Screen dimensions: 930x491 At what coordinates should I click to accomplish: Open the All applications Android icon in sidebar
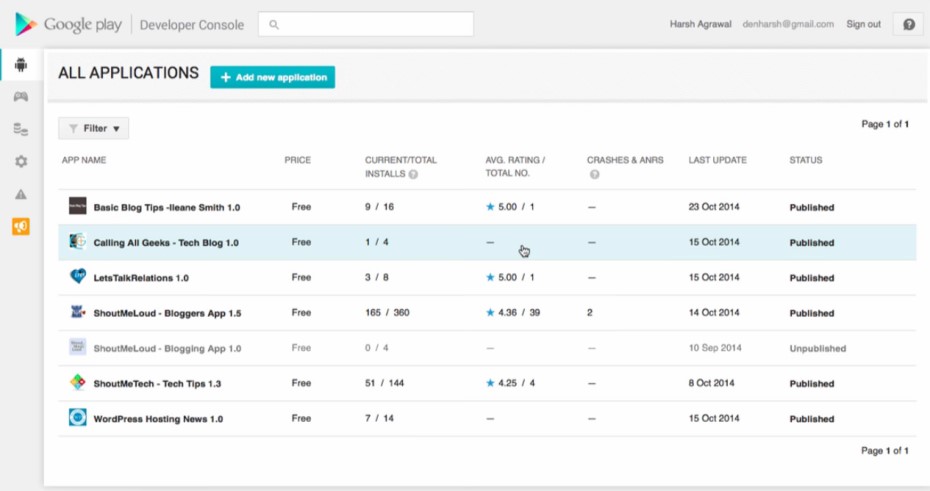[x=21, y=65]
